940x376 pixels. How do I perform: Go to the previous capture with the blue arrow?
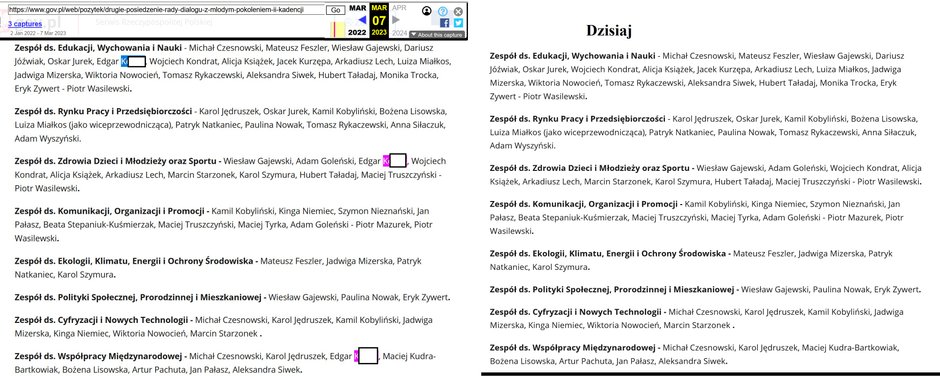(x=361, y=20)
